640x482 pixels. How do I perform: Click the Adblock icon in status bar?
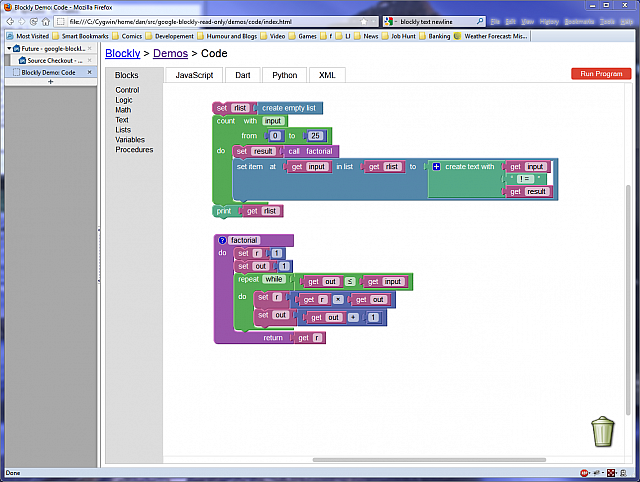click(x=585, y=472)
